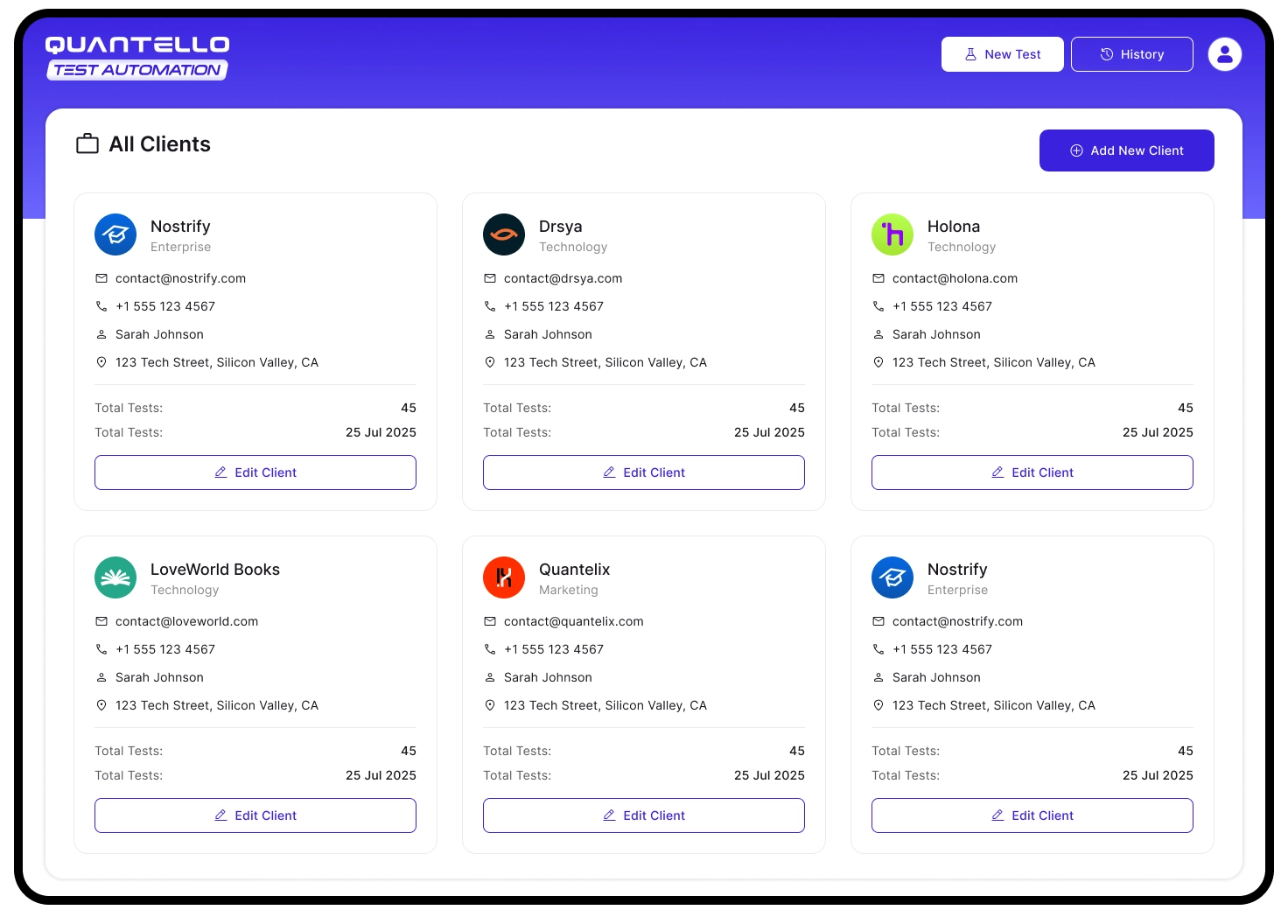Click the location pin in Quantelix card
Viewport: 1288px width, 924px height.
[x=490, y=705]
